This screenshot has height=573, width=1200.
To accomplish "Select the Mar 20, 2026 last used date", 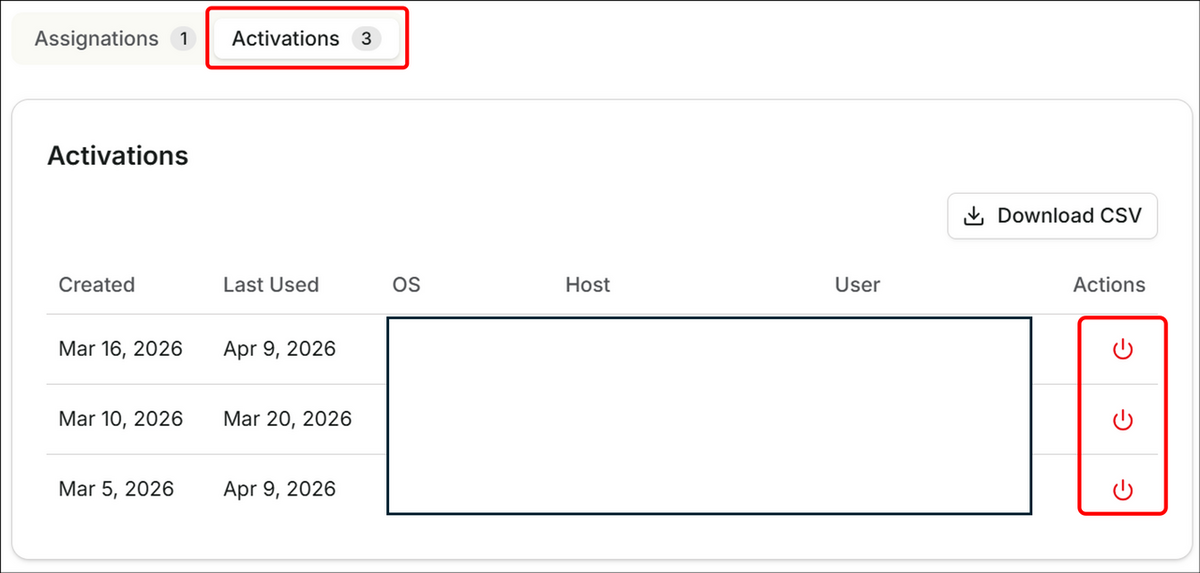I will point(287,419).
